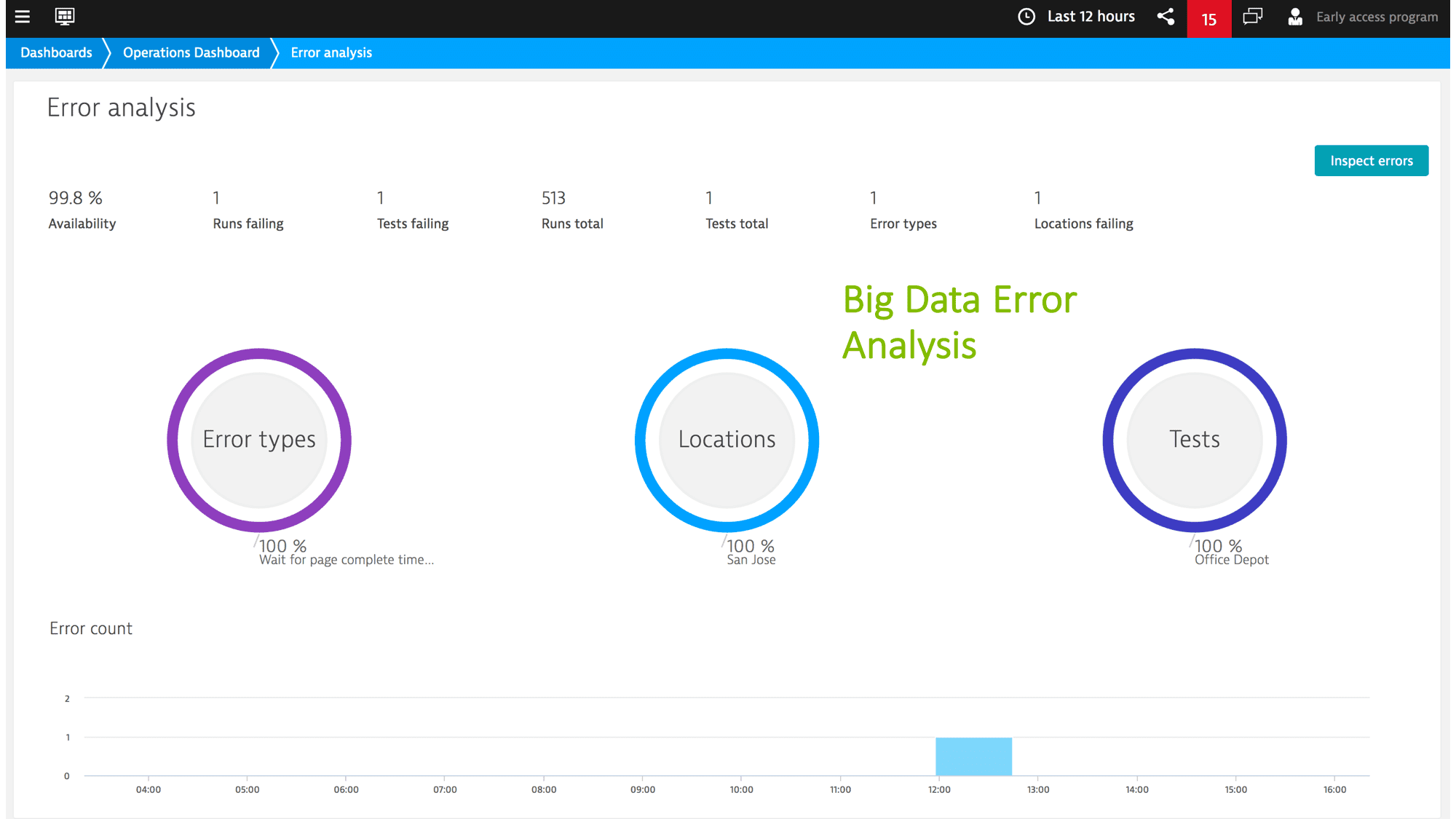Click the Inspect errors button
Image resolution: width=1456 pixels, height=819 pixels.
coord(1371,161)
